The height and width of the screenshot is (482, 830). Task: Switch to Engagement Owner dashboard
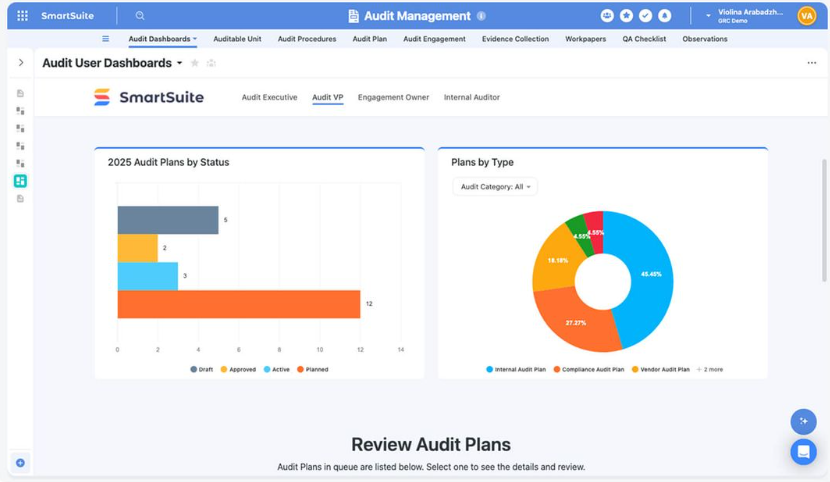[393, 97]
